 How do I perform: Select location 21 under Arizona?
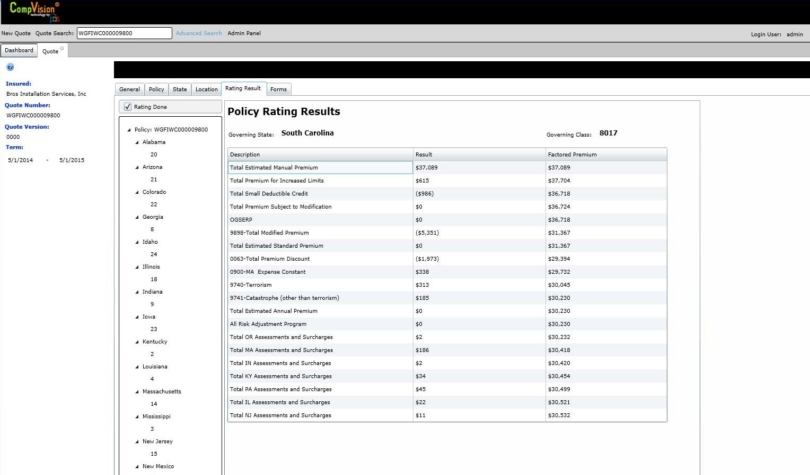pos(154,180)
